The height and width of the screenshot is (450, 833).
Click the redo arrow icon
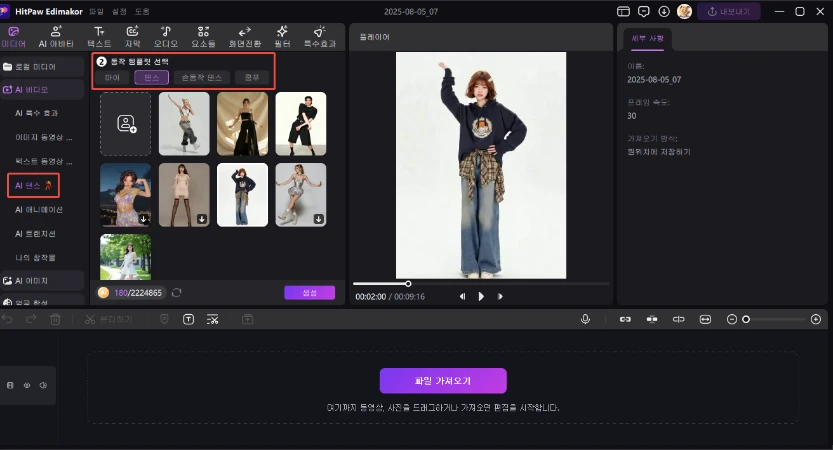pyautogui.click(x=31, y=319)
